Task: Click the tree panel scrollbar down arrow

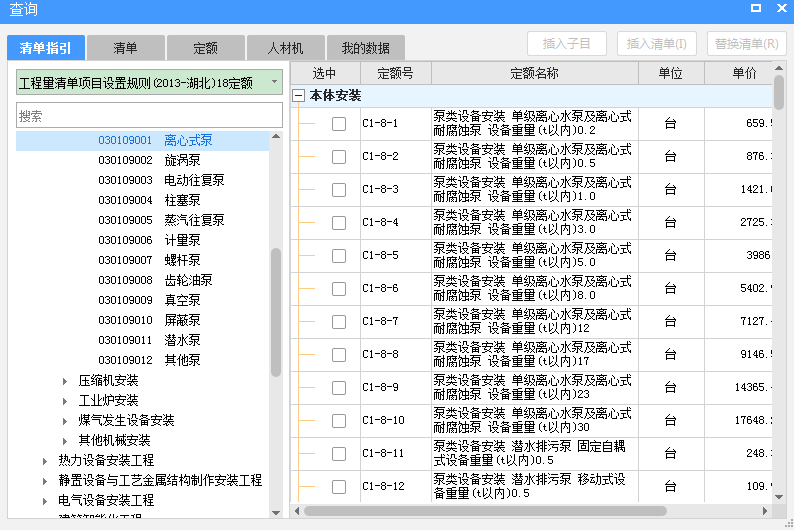Action: tap(276, 512)
